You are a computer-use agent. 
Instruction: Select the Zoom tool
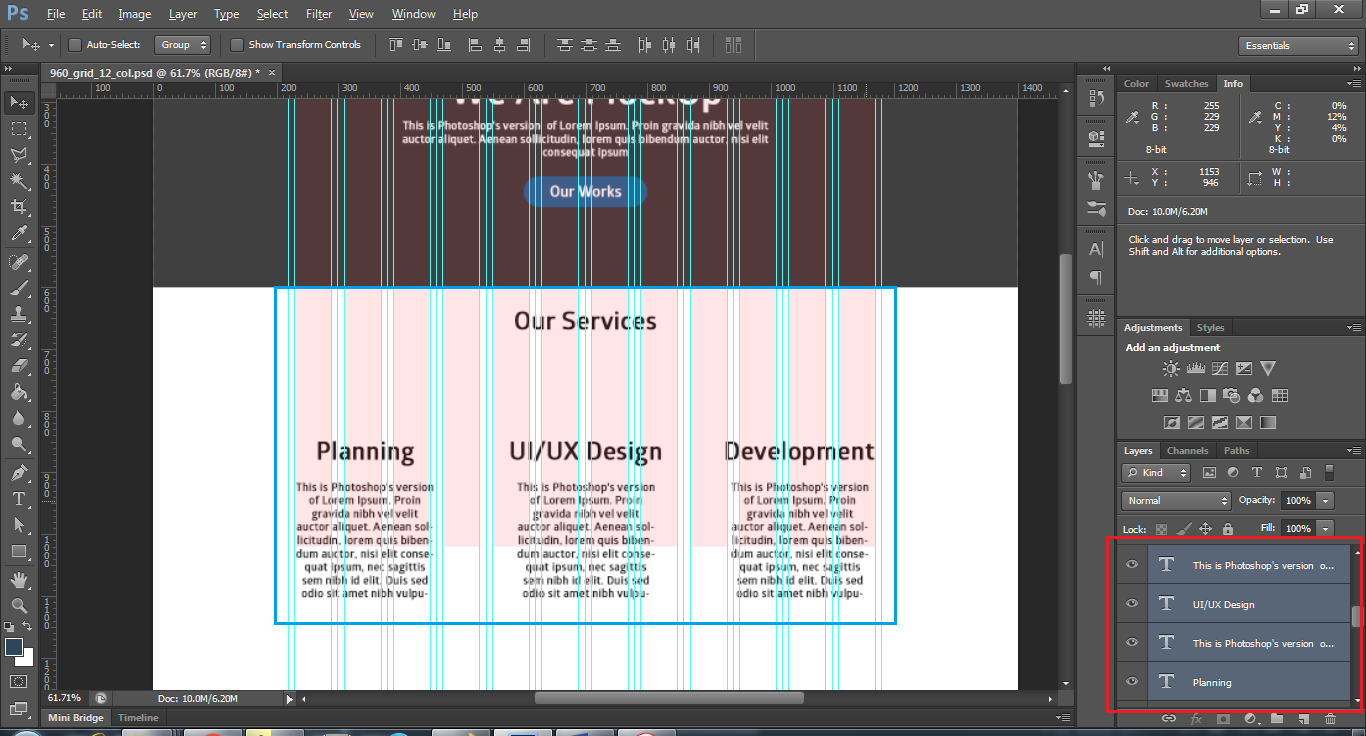tap(20, 605)
